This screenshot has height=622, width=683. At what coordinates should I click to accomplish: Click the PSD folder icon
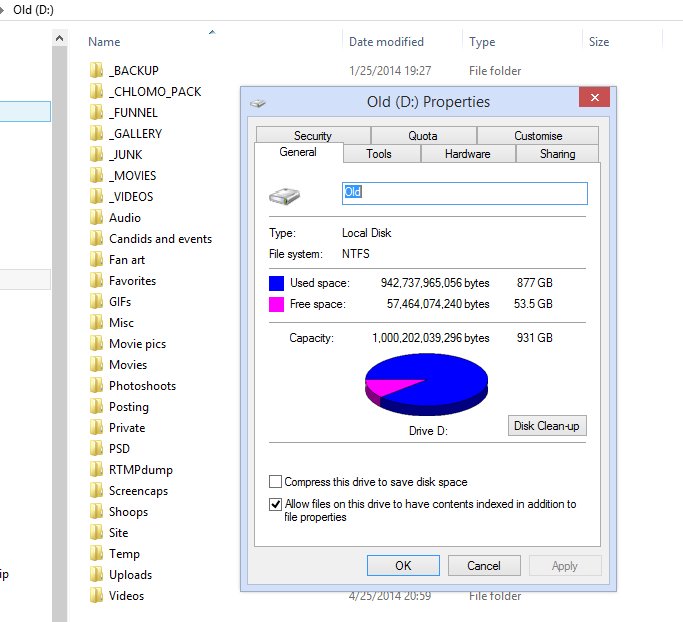click(96, 448)
